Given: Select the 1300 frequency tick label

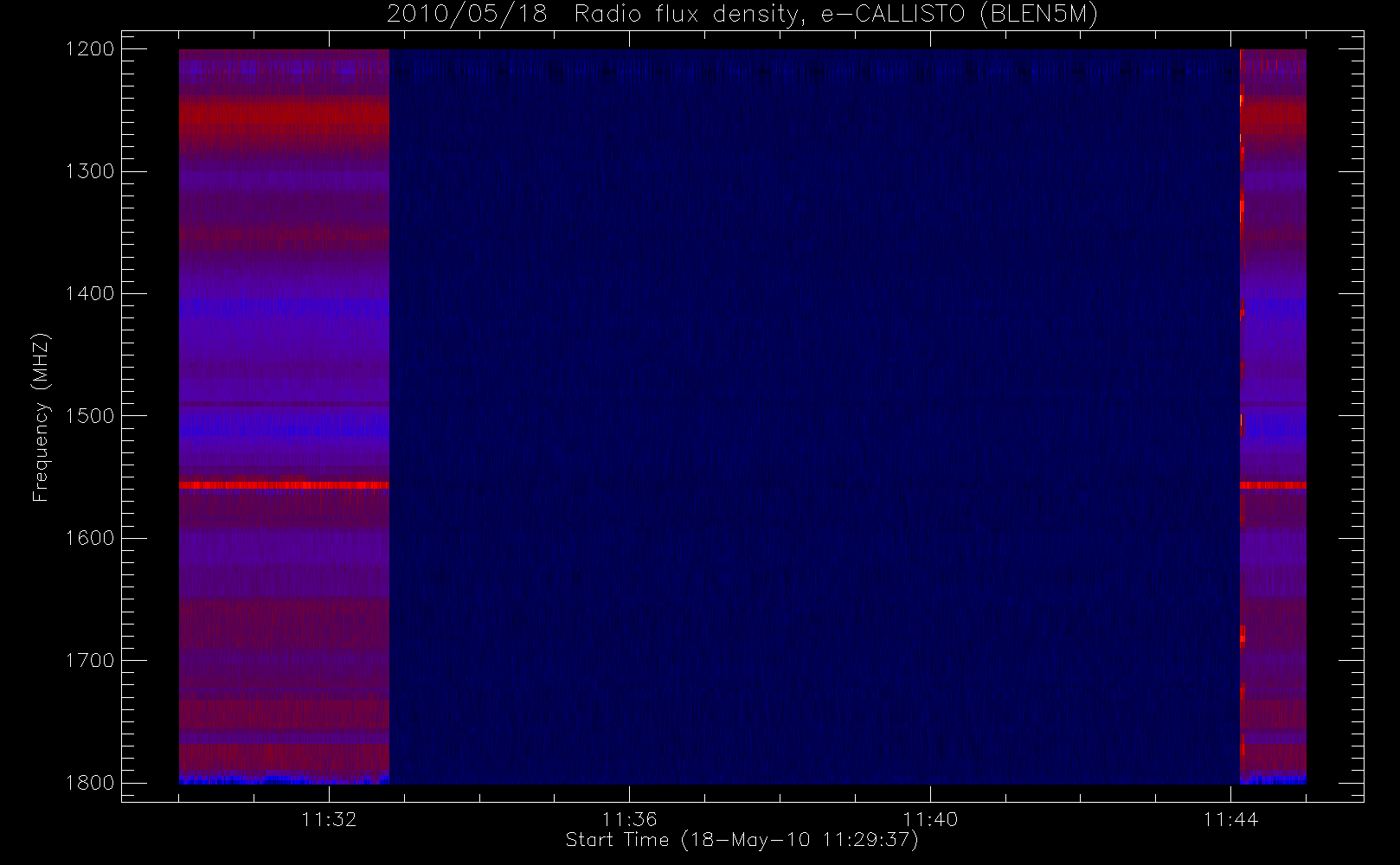Looking at the screenshot, I should 91,171.
